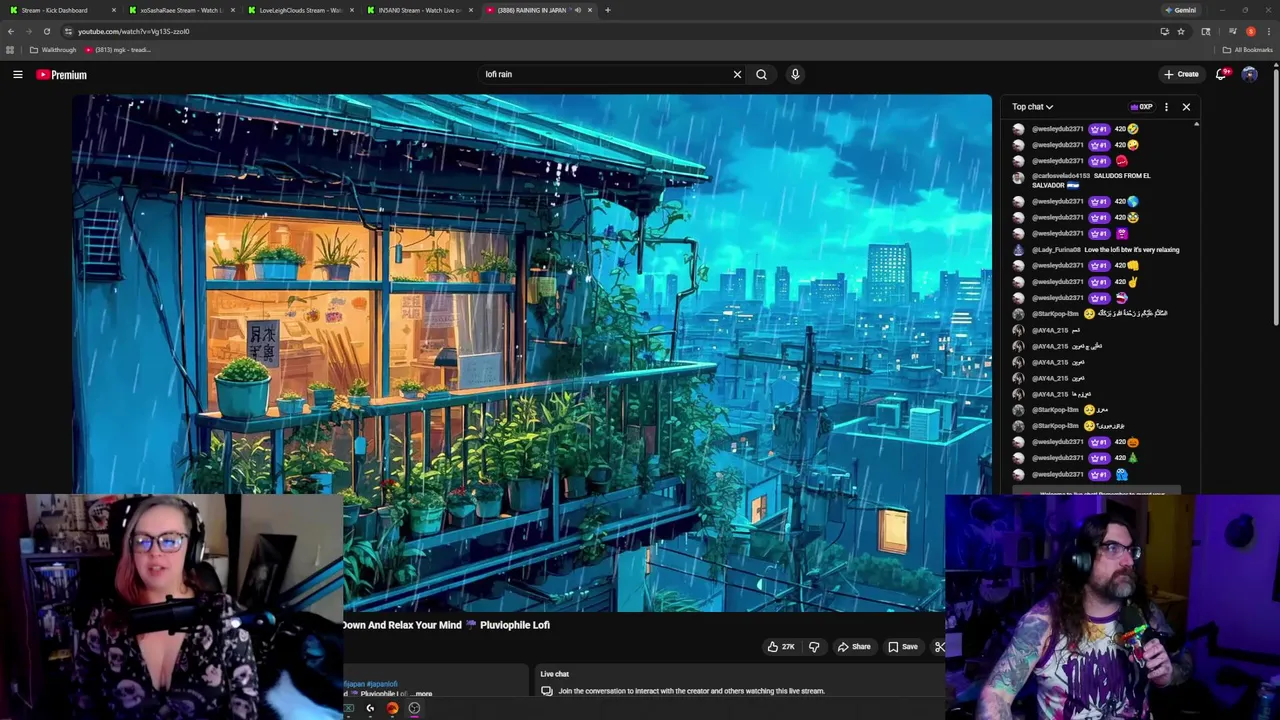Click the orange round icon in the taskbar
The image size is (1280, 720).
pos(392,708)
